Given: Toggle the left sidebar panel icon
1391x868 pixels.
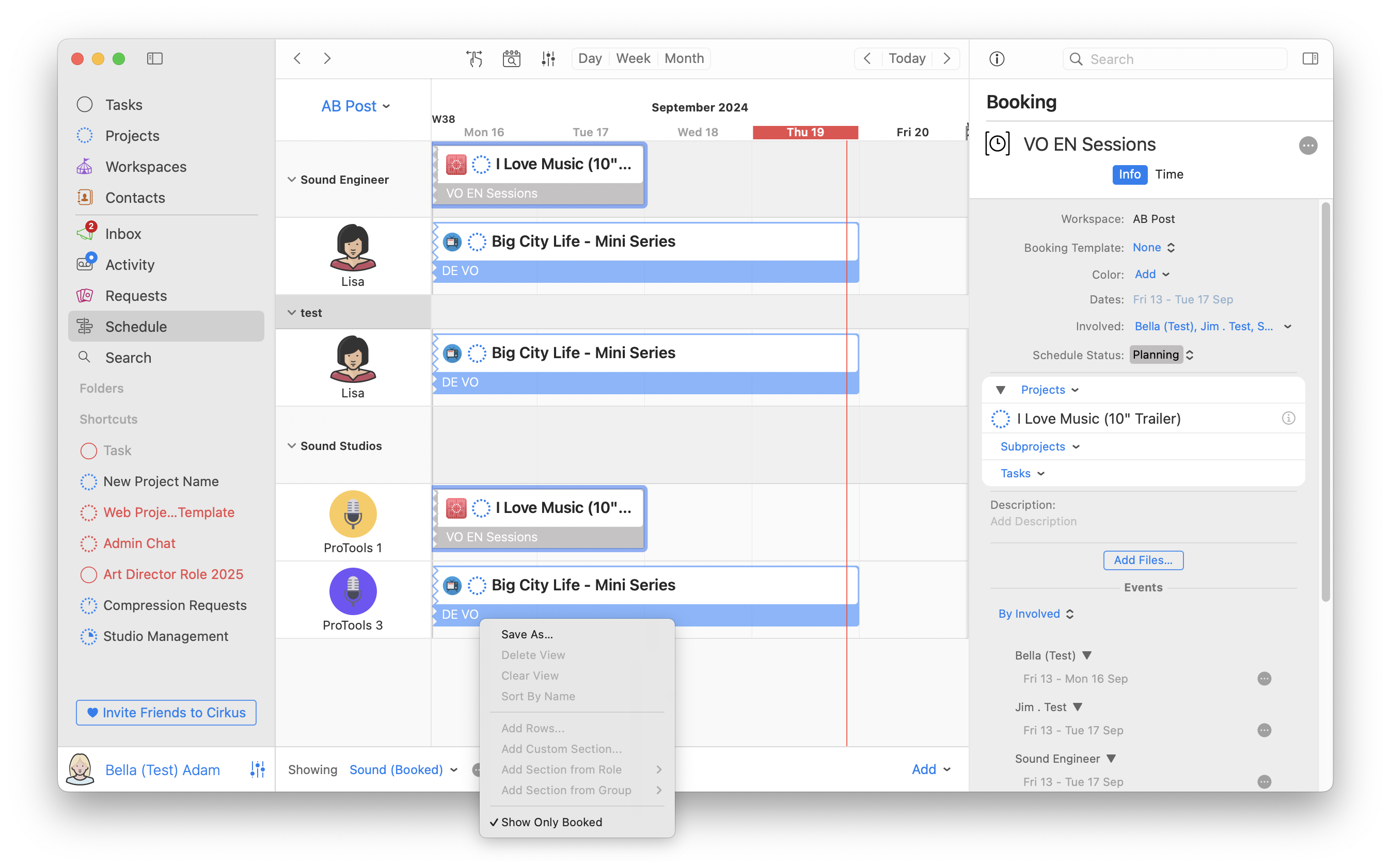Looking at the screenshot, I should pos(154,58).
